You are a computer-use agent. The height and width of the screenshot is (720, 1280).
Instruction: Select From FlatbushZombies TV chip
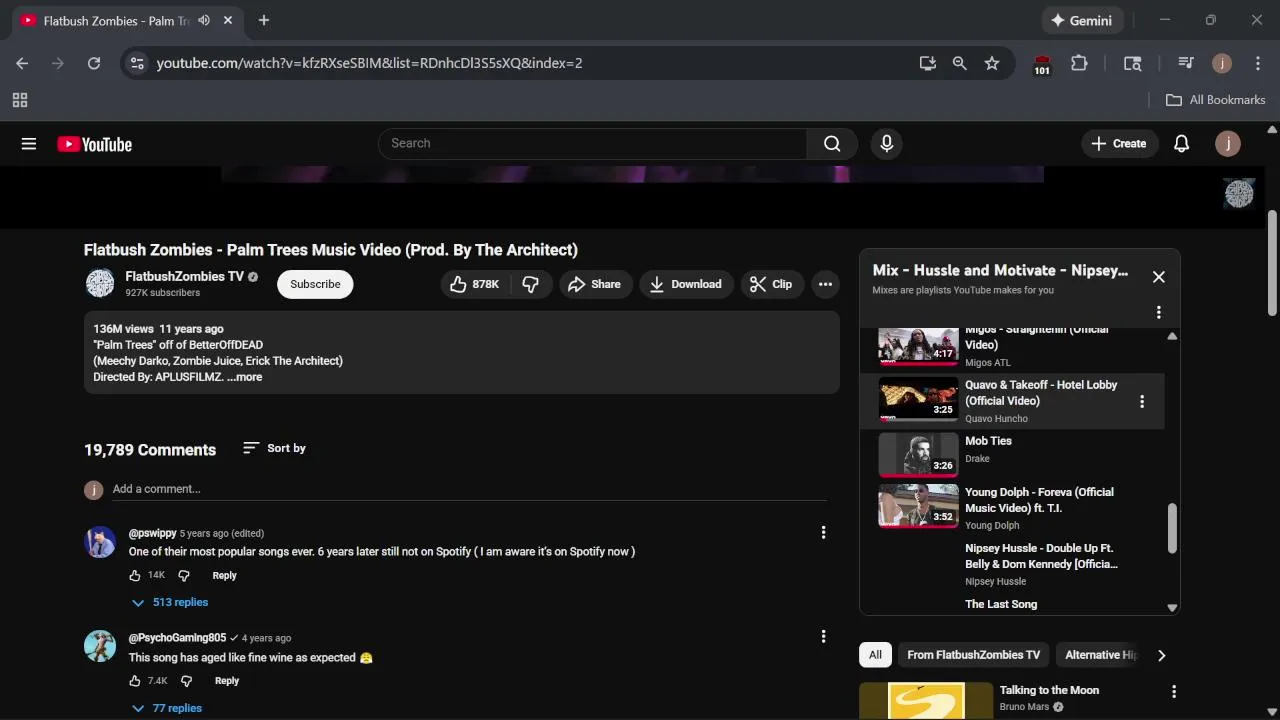(973, 655)
